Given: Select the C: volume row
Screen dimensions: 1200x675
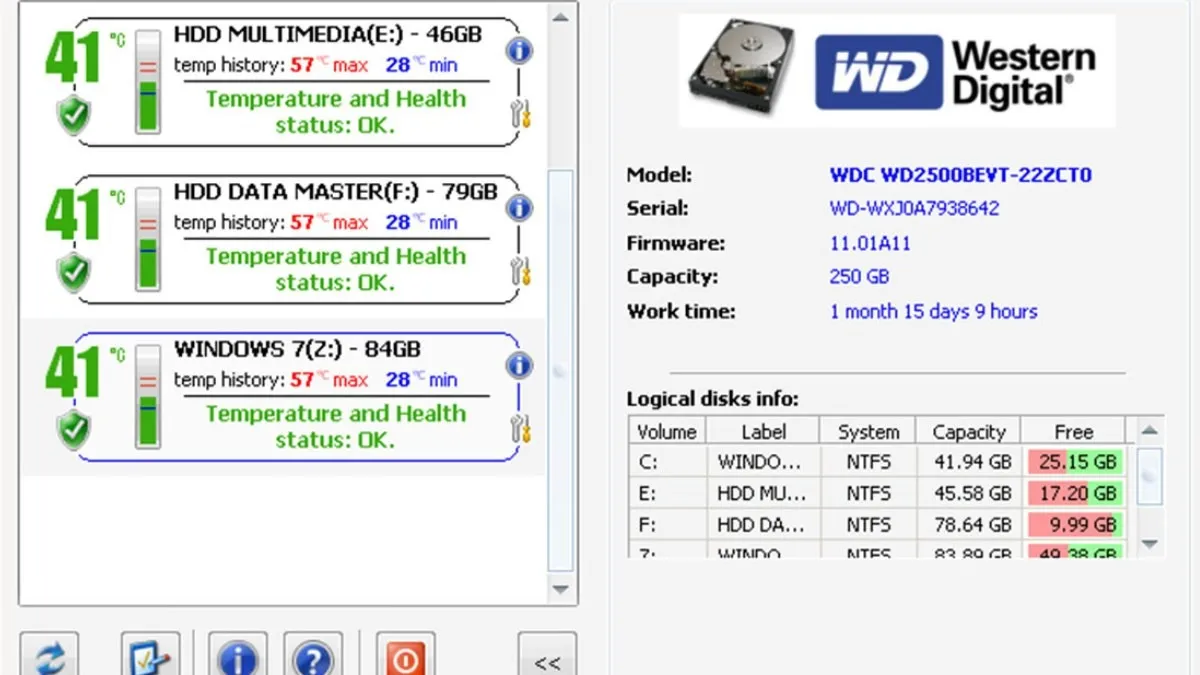Looking at the screenshot, I should tap(880, 463).
